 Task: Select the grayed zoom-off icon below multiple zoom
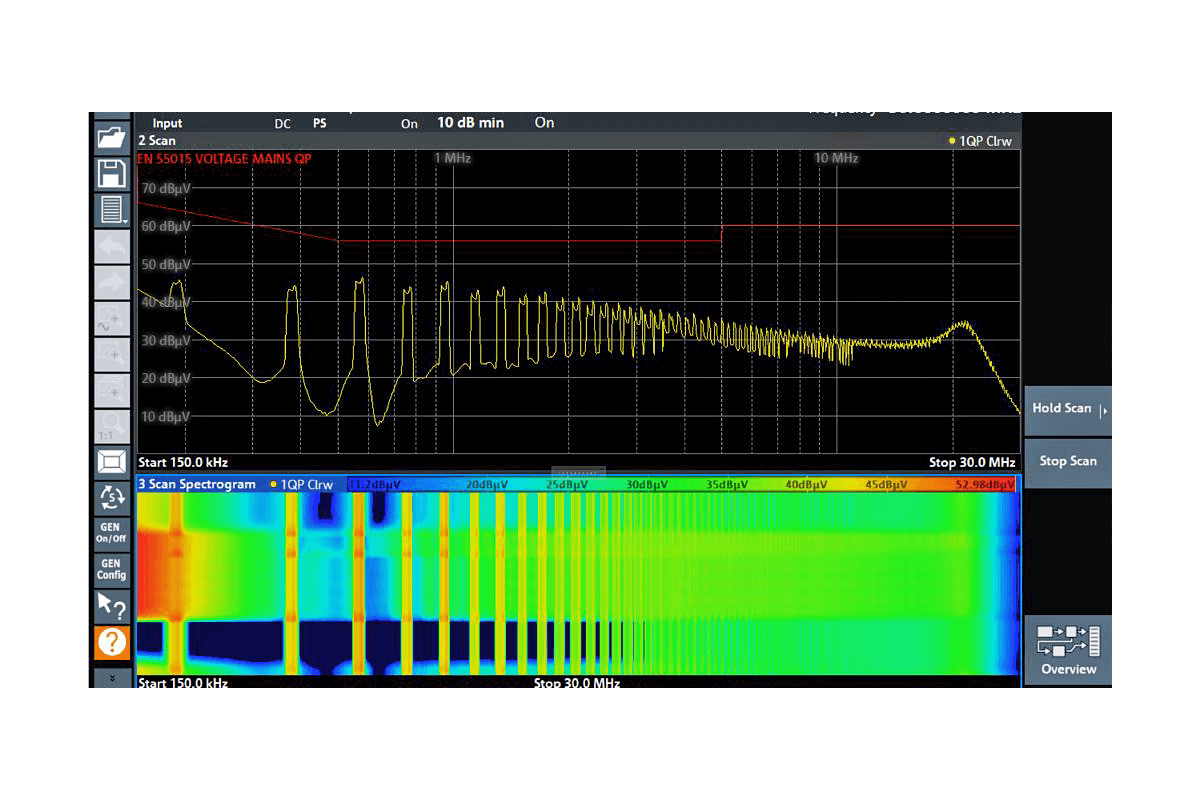(x=111, y=390)
